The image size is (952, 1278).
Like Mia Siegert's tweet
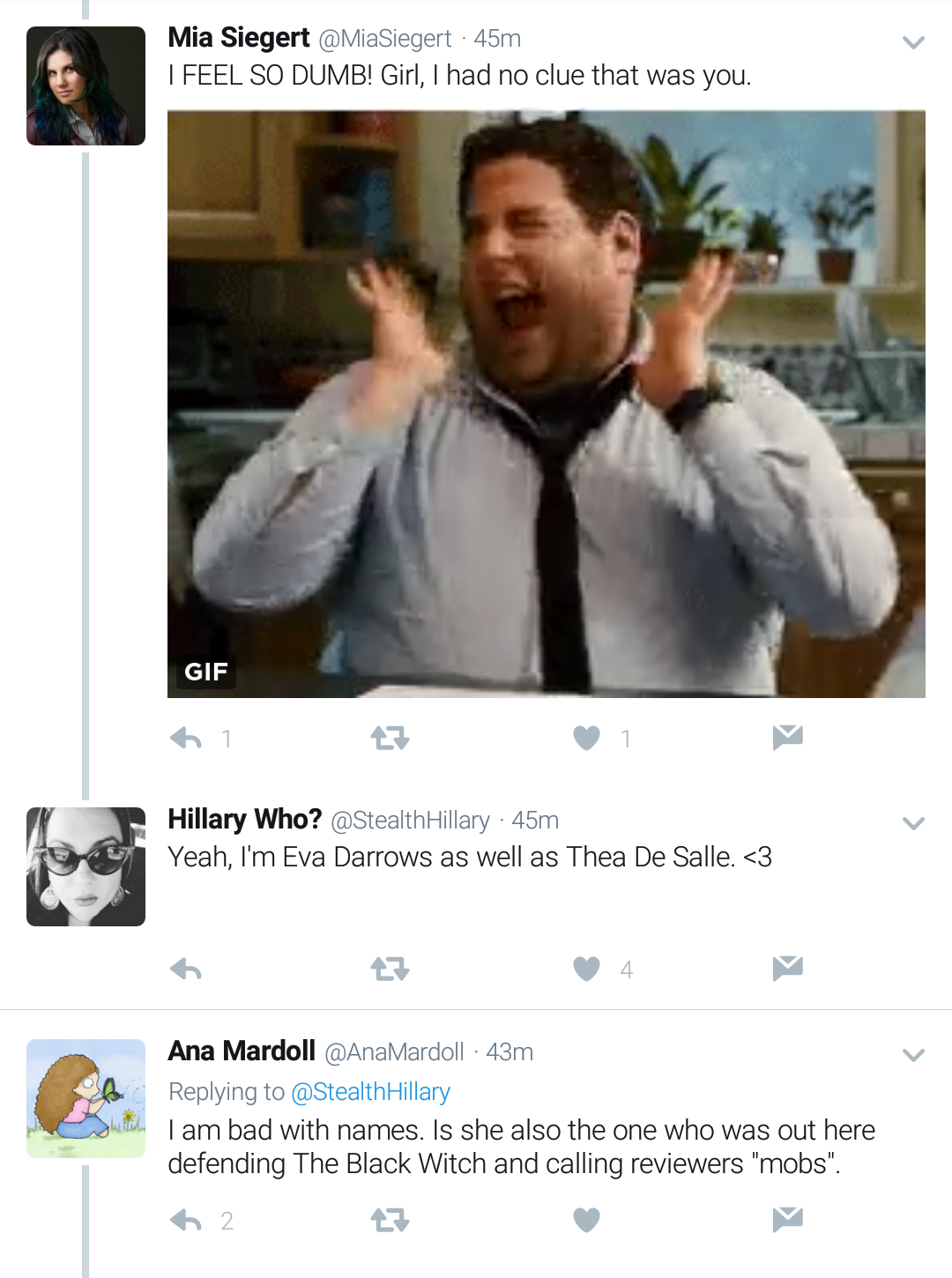tap(586, 738)
